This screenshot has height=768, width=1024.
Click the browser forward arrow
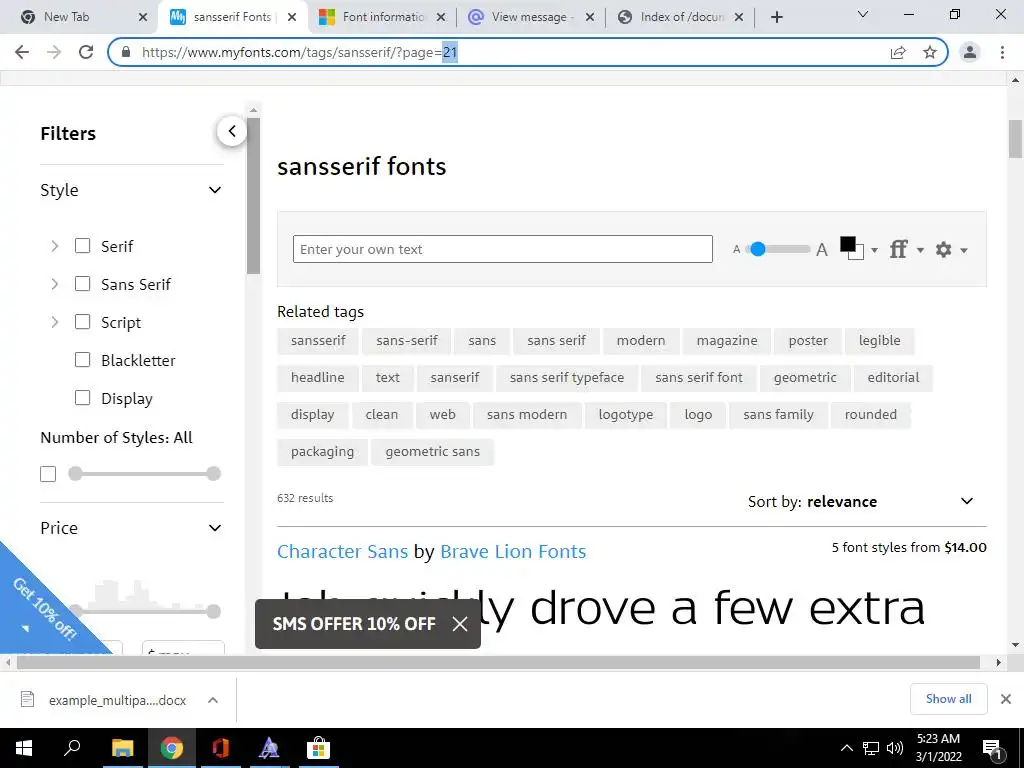(54, 52)
